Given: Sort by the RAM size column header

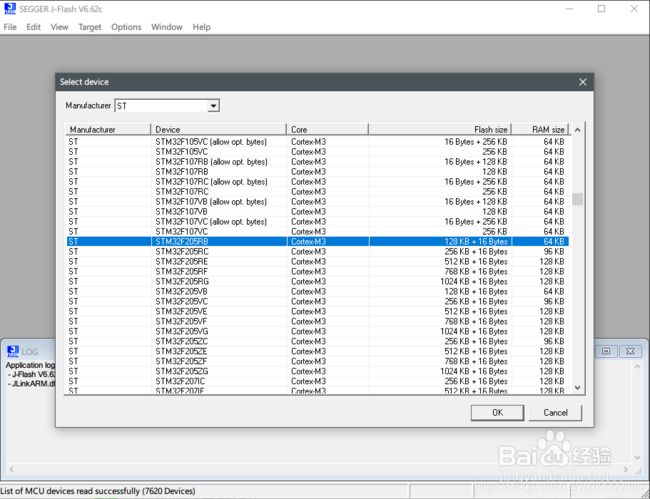Looking at the screenshot, I should [x=540, y=130].
